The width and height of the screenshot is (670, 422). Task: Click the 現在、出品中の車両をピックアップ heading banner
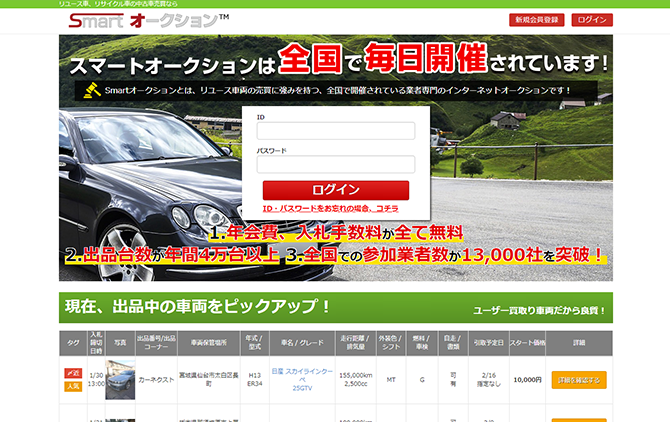(336, 308)
